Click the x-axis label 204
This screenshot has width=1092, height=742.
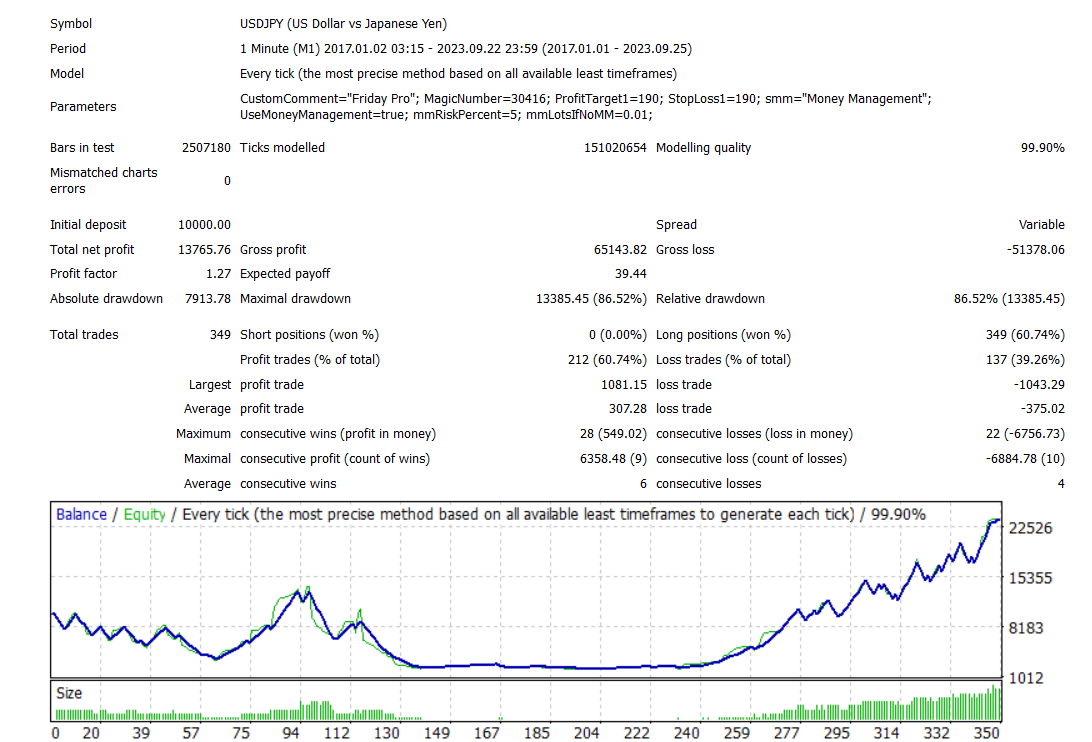click(x=586, y=733)
